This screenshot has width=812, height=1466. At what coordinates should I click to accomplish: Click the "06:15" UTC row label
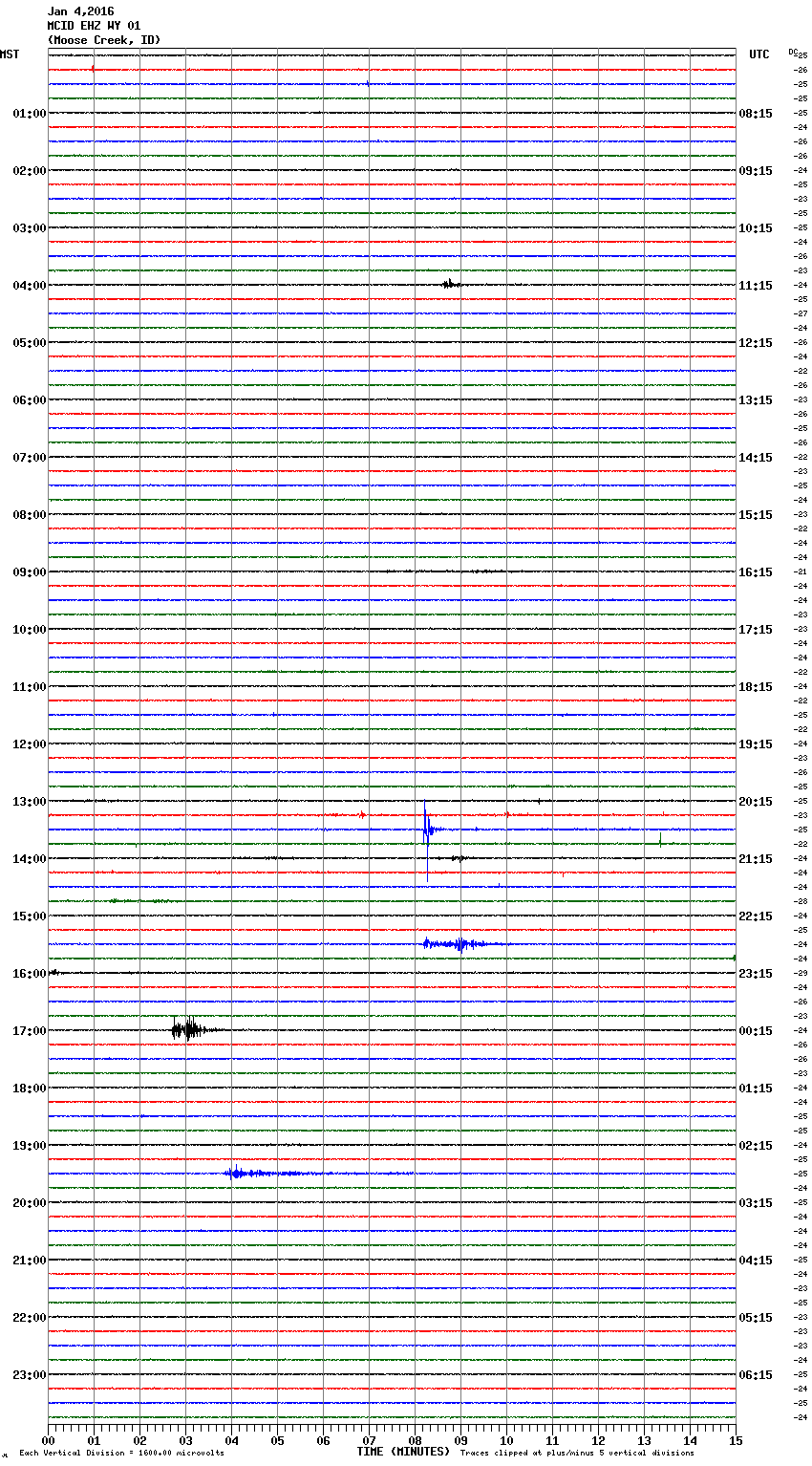(756, 1375)
